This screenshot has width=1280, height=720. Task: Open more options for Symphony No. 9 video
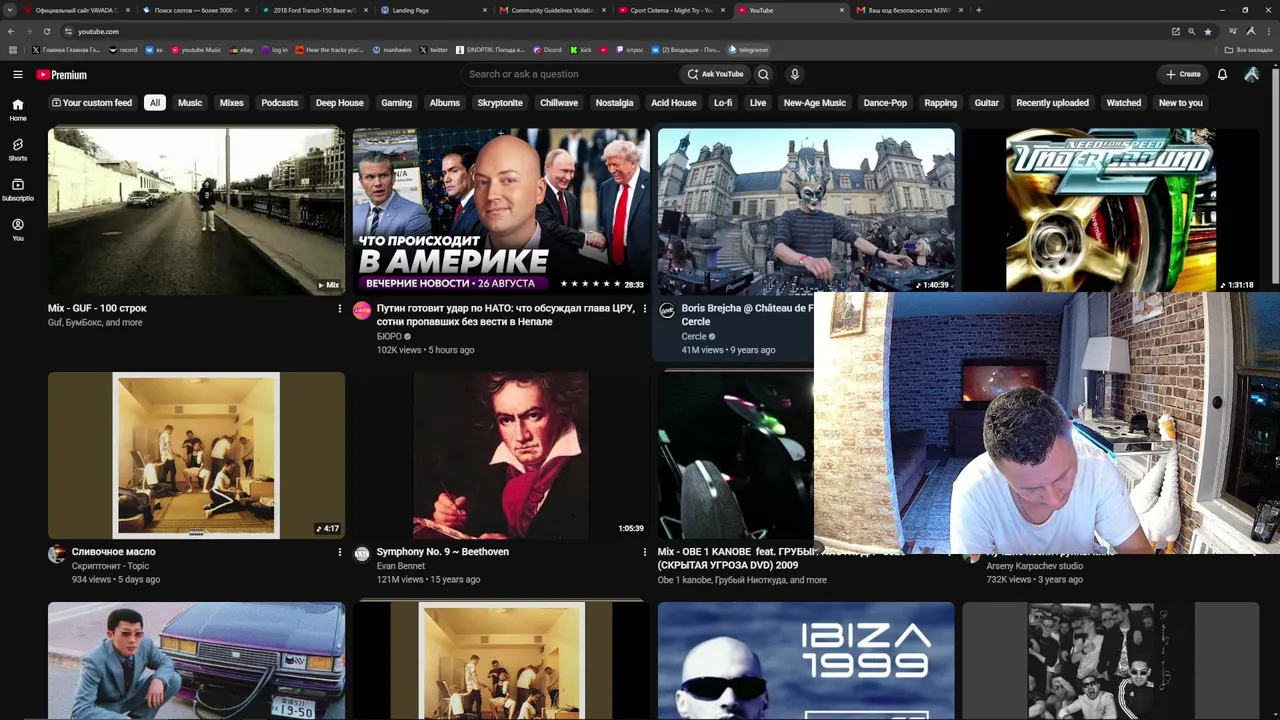[x=644, y=552]
